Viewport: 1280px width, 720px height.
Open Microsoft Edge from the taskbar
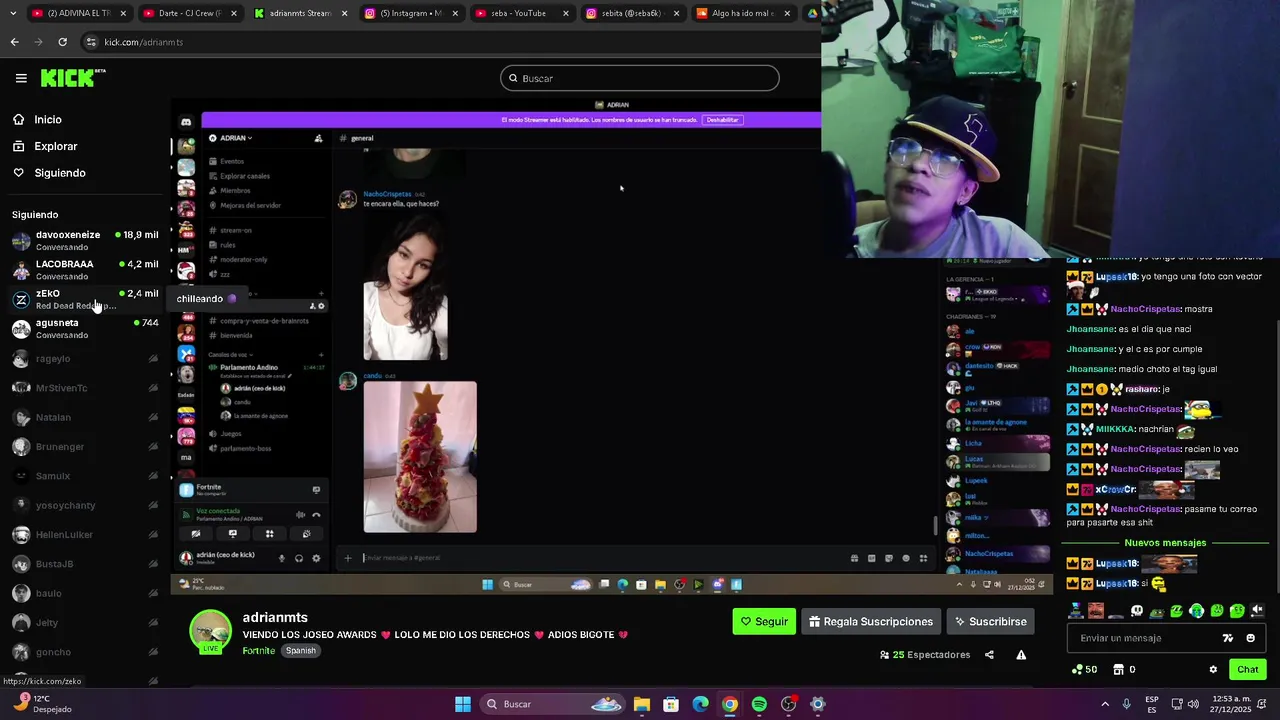coord(701,704)
